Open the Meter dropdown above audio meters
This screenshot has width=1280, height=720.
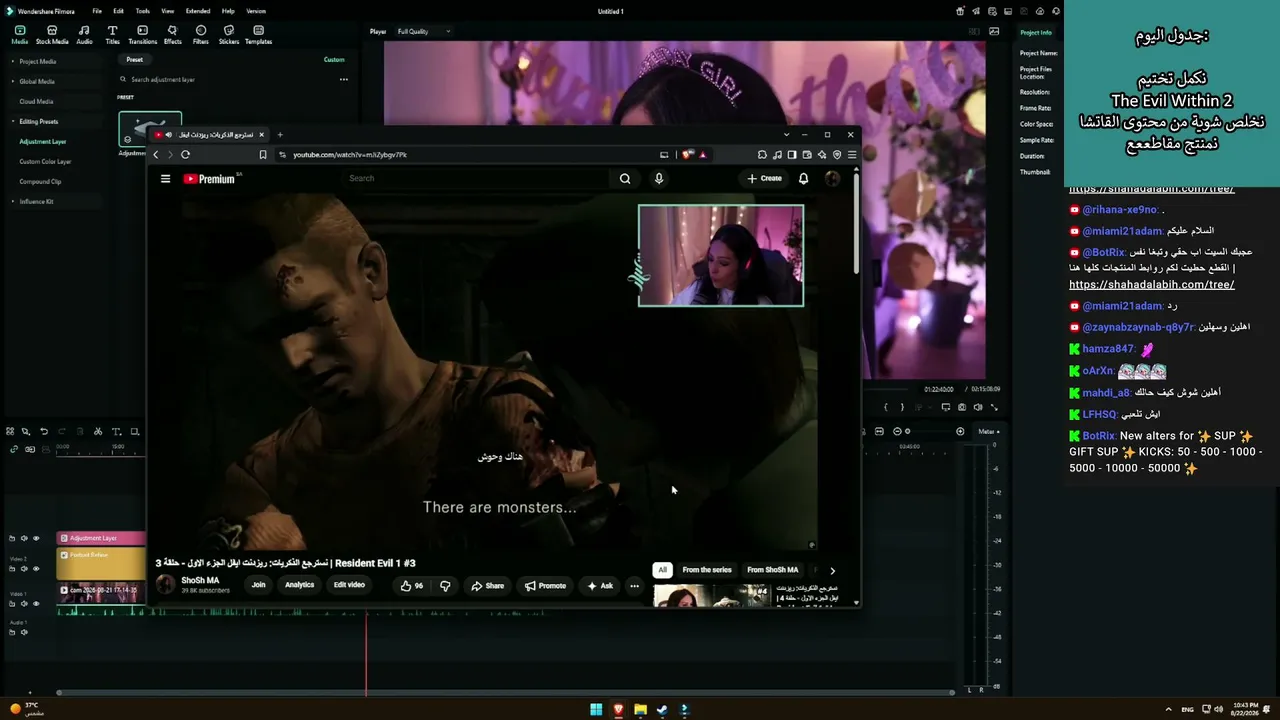pyautogui.click(x=988, y=431)
